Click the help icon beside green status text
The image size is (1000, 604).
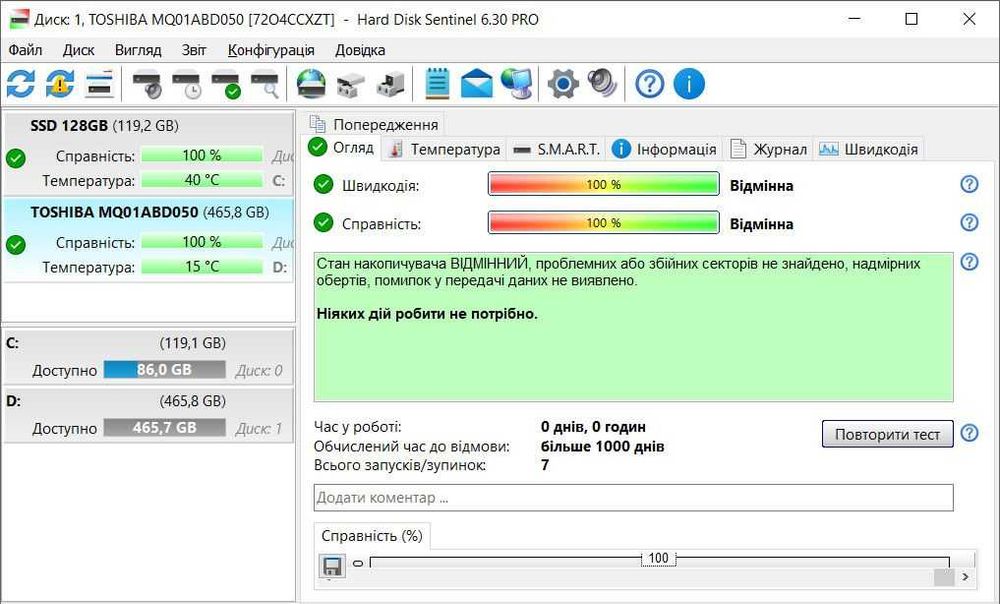[969, 261]
